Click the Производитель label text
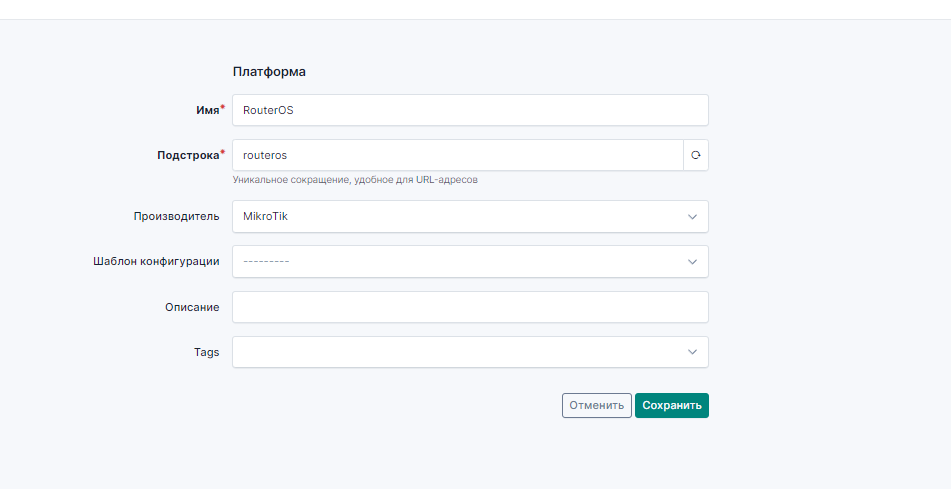 point(177,216)
